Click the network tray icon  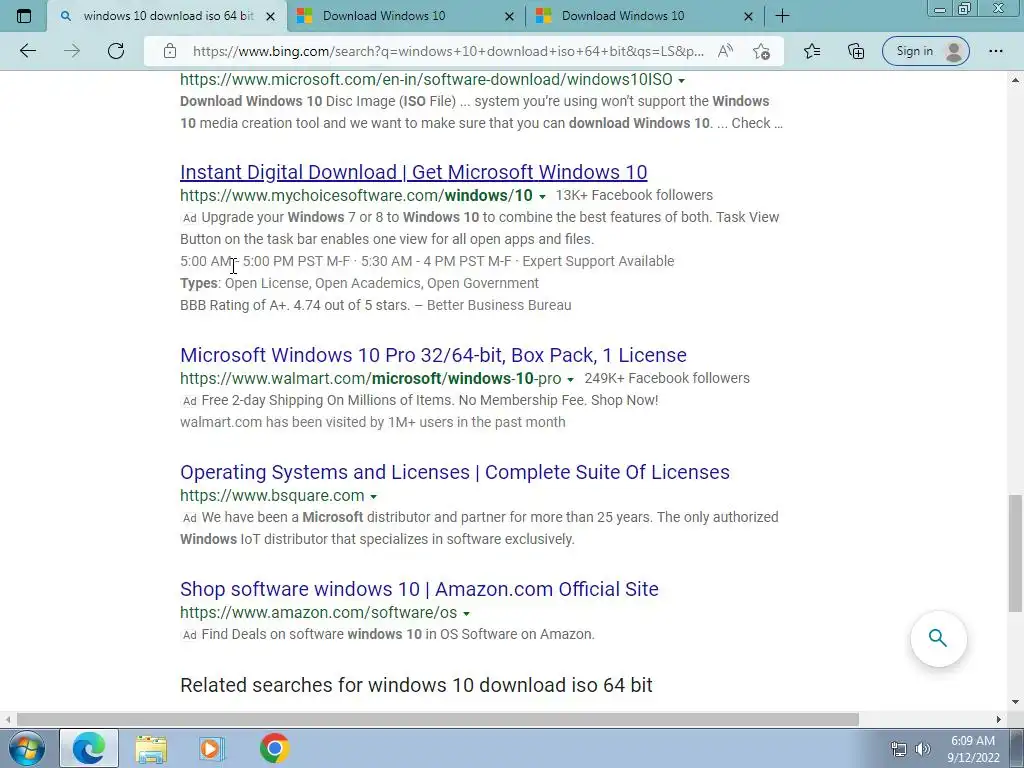point(899,749)
